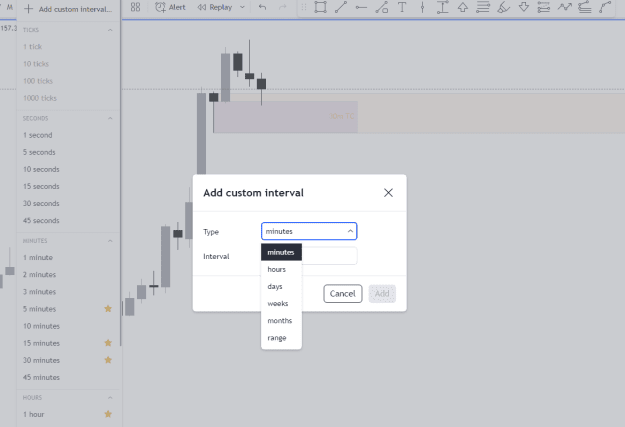Select the Vertical line tool
625x427 pixels.
tap(423, 7)
